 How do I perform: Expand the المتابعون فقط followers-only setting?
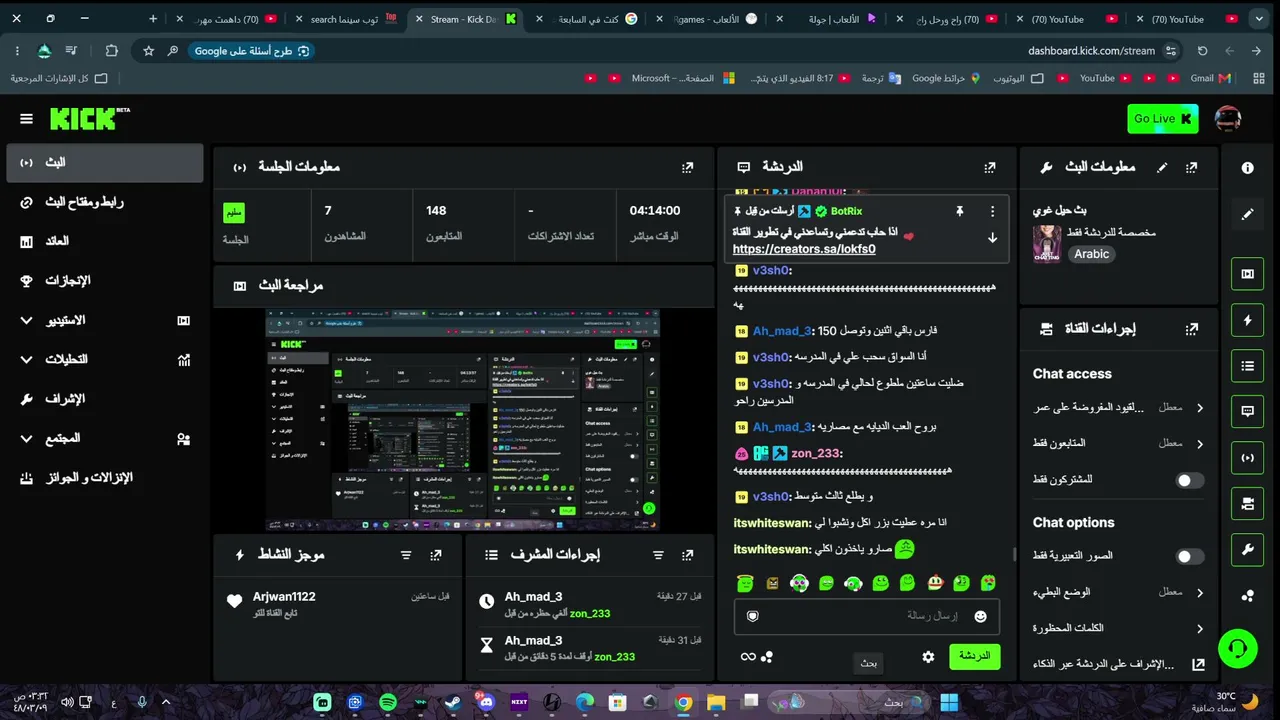tap(1118, 443)
